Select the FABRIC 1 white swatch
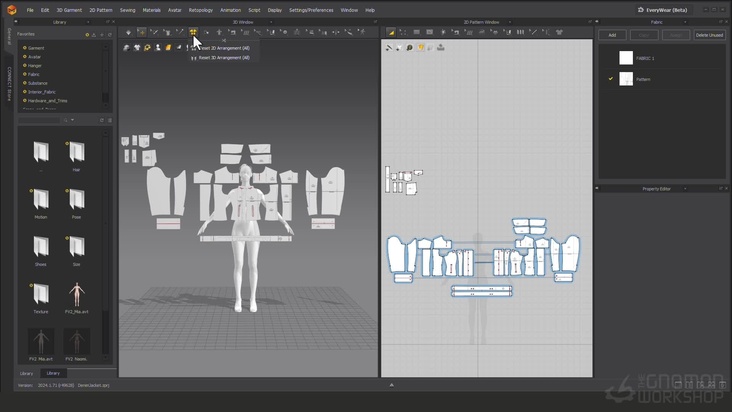 coord(626,58)
